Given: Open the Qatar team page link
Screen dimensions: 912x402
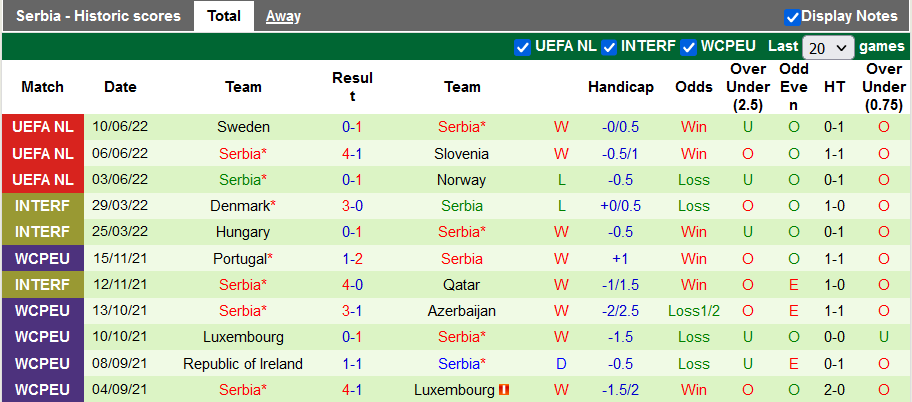Looking at the screenshot, I should tap(462, 285).
